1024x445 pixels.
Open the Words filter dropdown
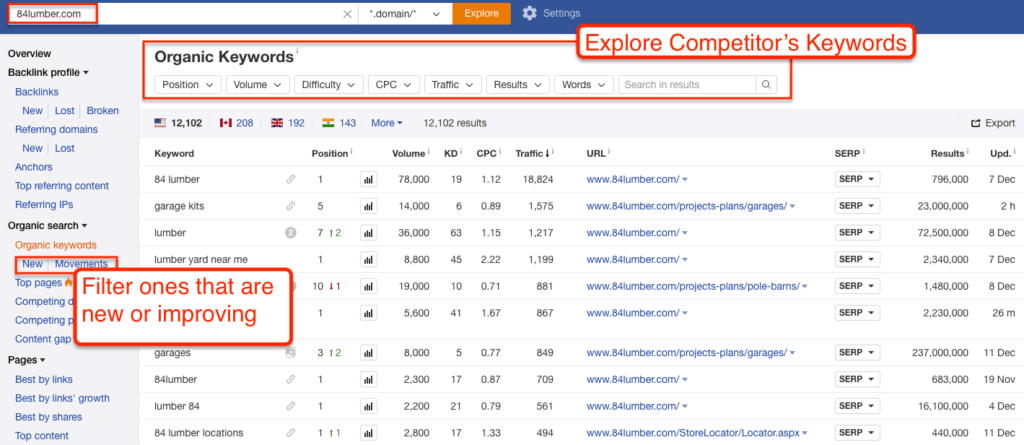[x=584, y=84]
